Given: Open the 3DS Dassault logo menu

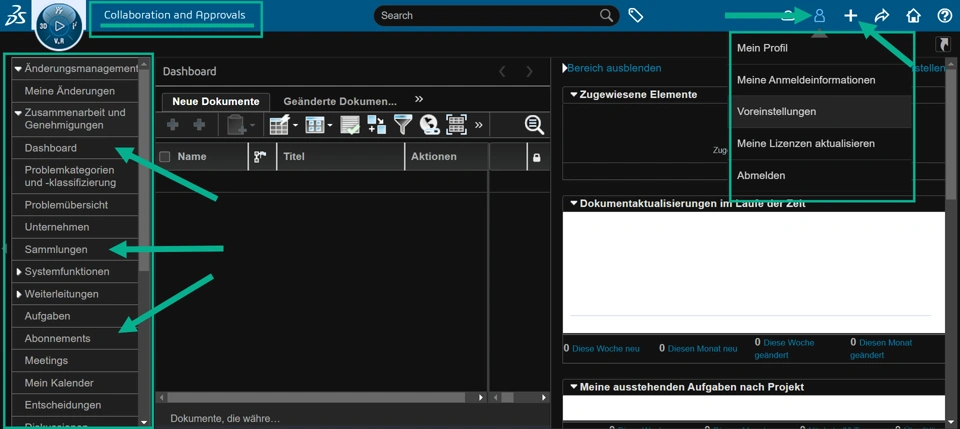Looking at the screenshot, I should coord(15,16).
